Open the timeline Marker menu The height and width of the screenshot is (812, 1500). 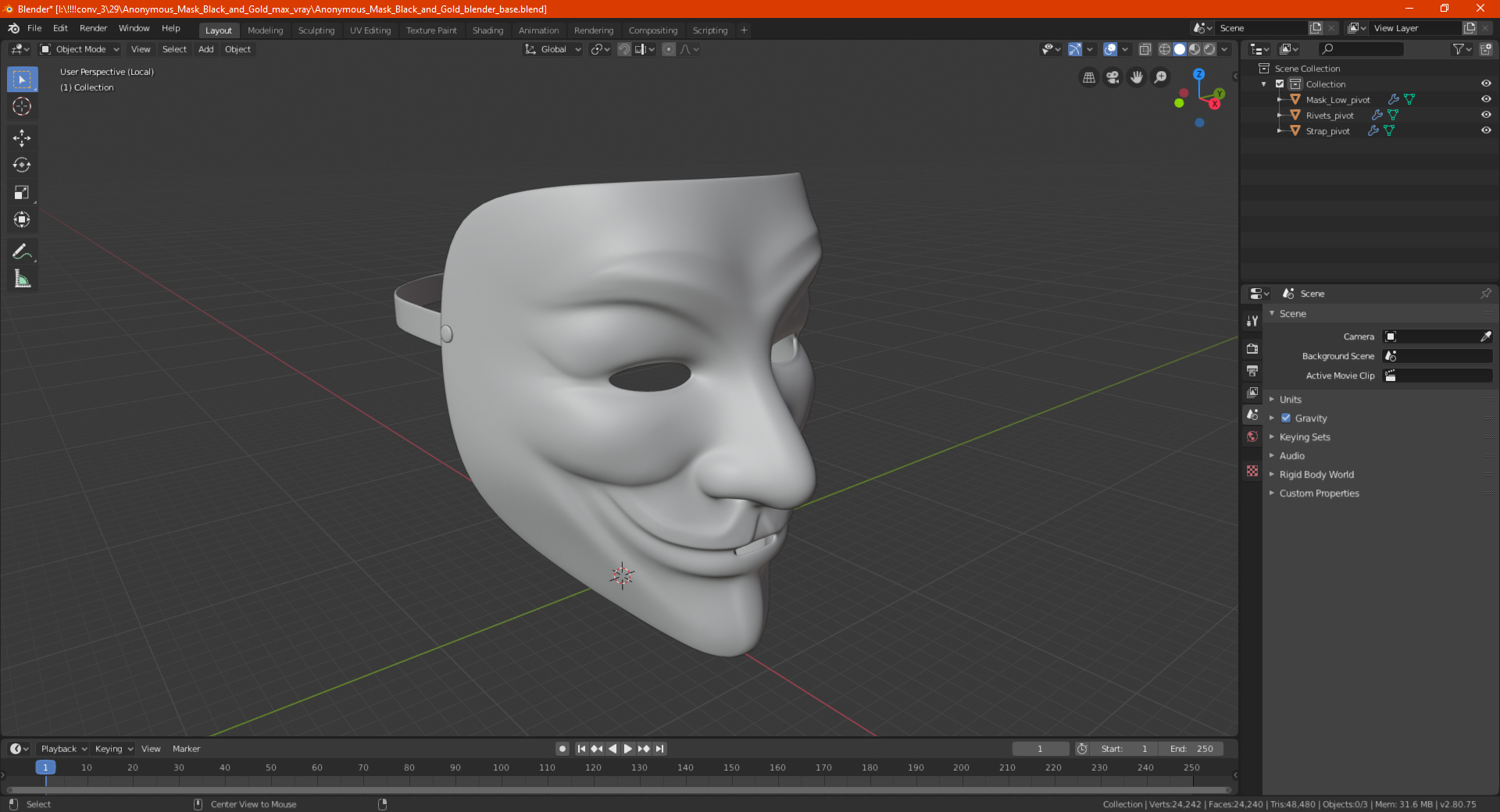[x=186, y=749]
